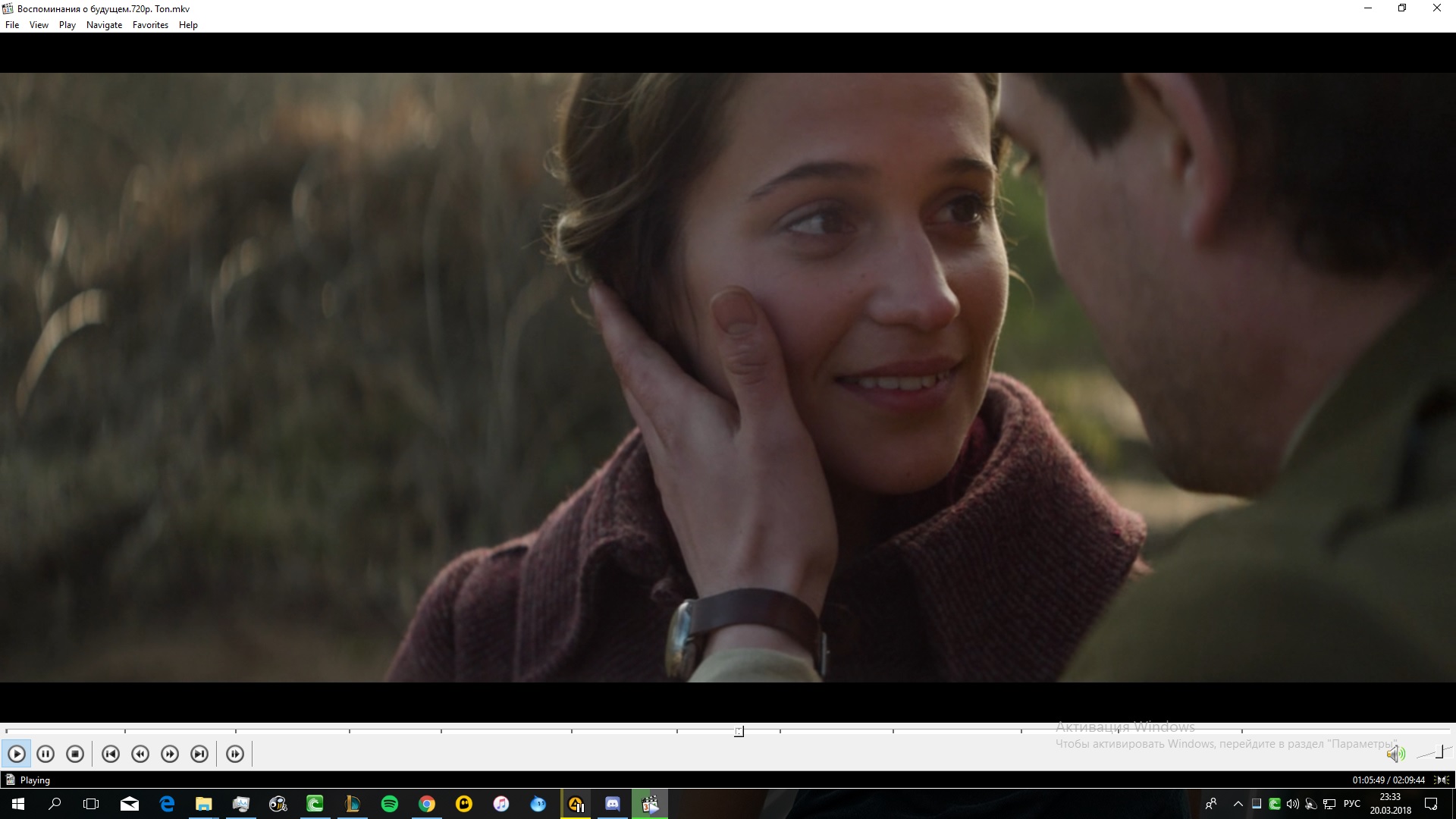Mute audio with the speaker icon
1456x819 pixels.
coord(1395,754)
